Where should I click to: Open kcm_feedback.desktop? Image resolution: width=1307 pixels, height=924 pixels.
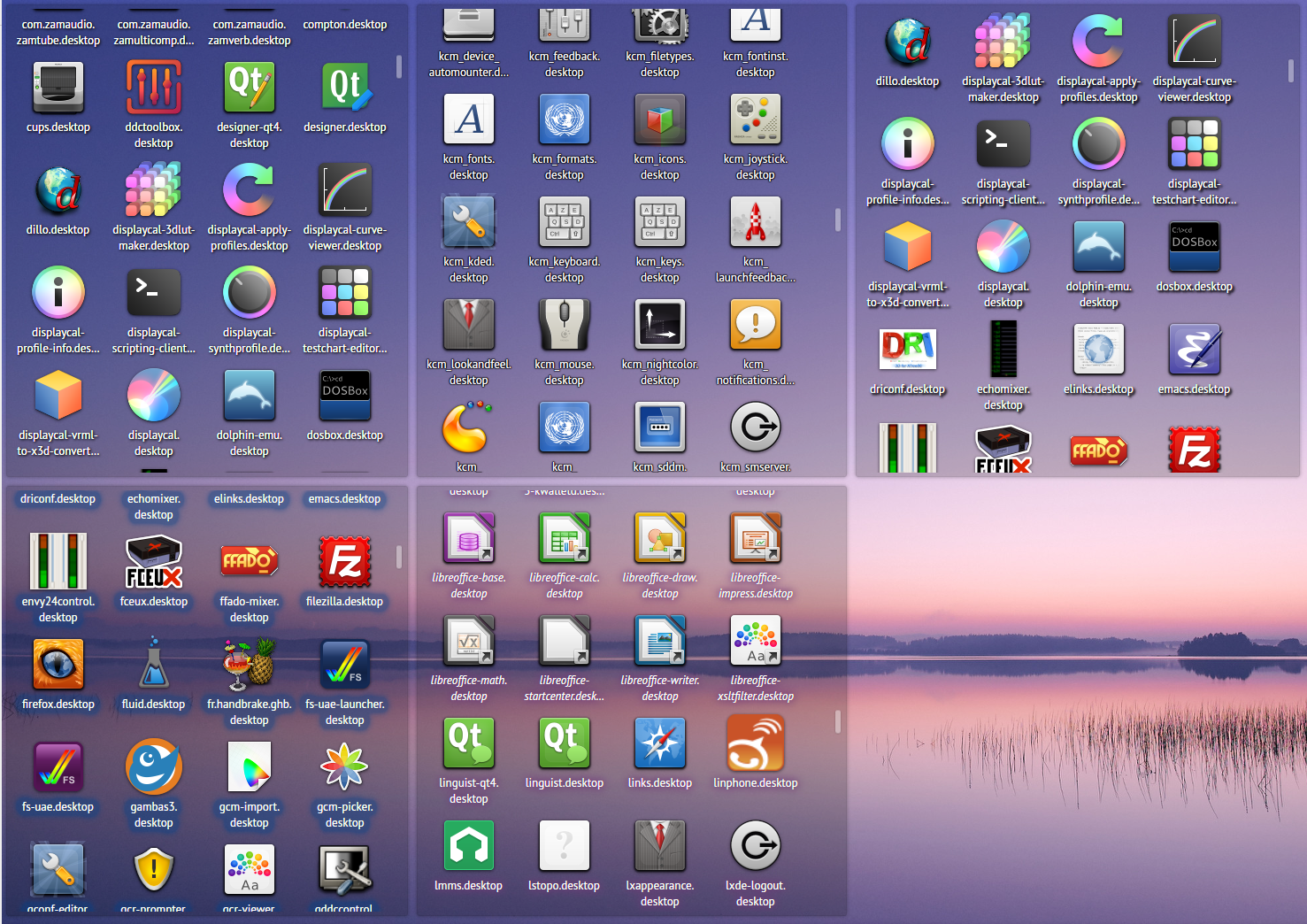point(565,27)
